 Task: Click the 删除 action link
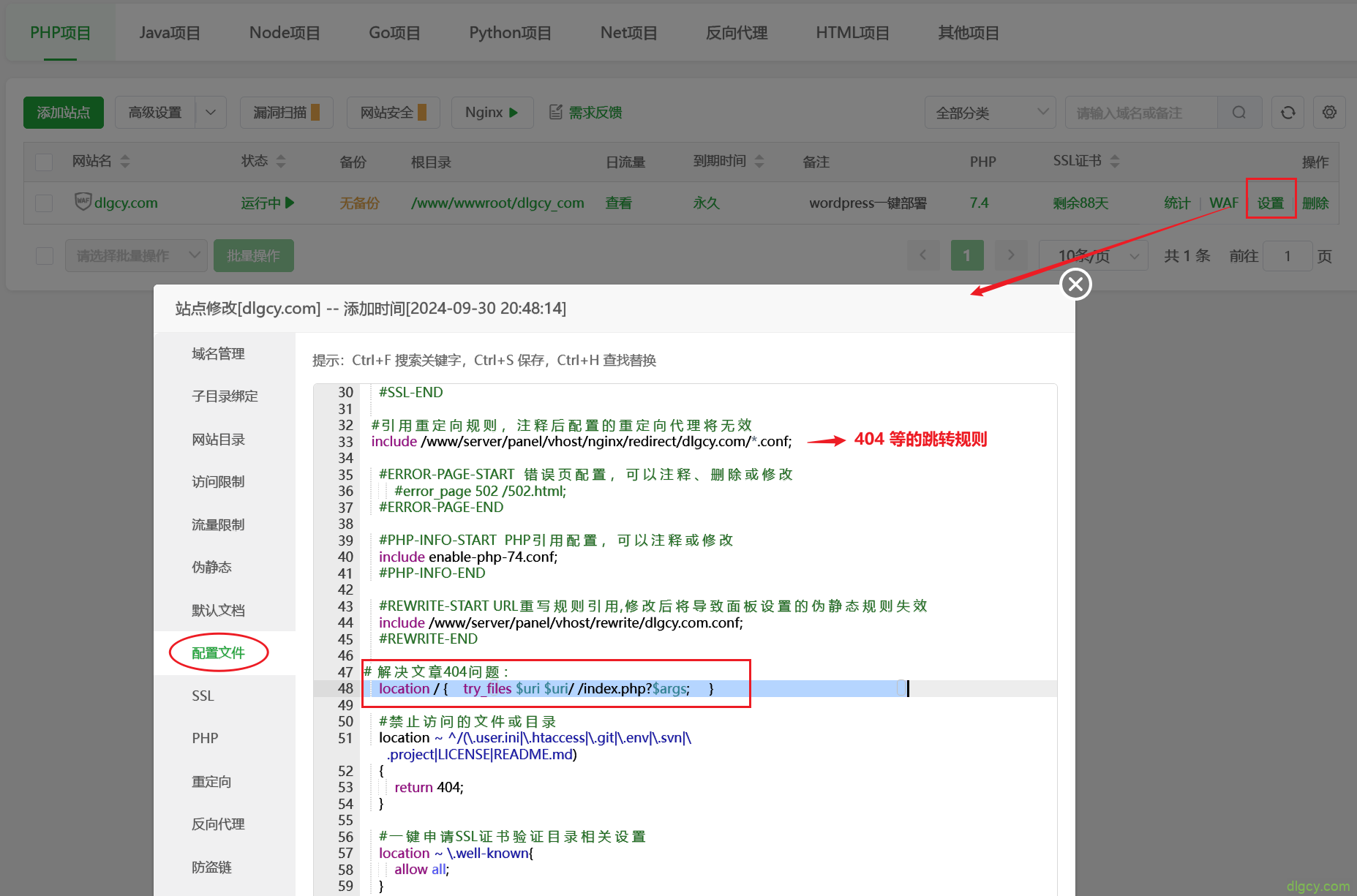pyautogui.click(x=1315, y=203)
